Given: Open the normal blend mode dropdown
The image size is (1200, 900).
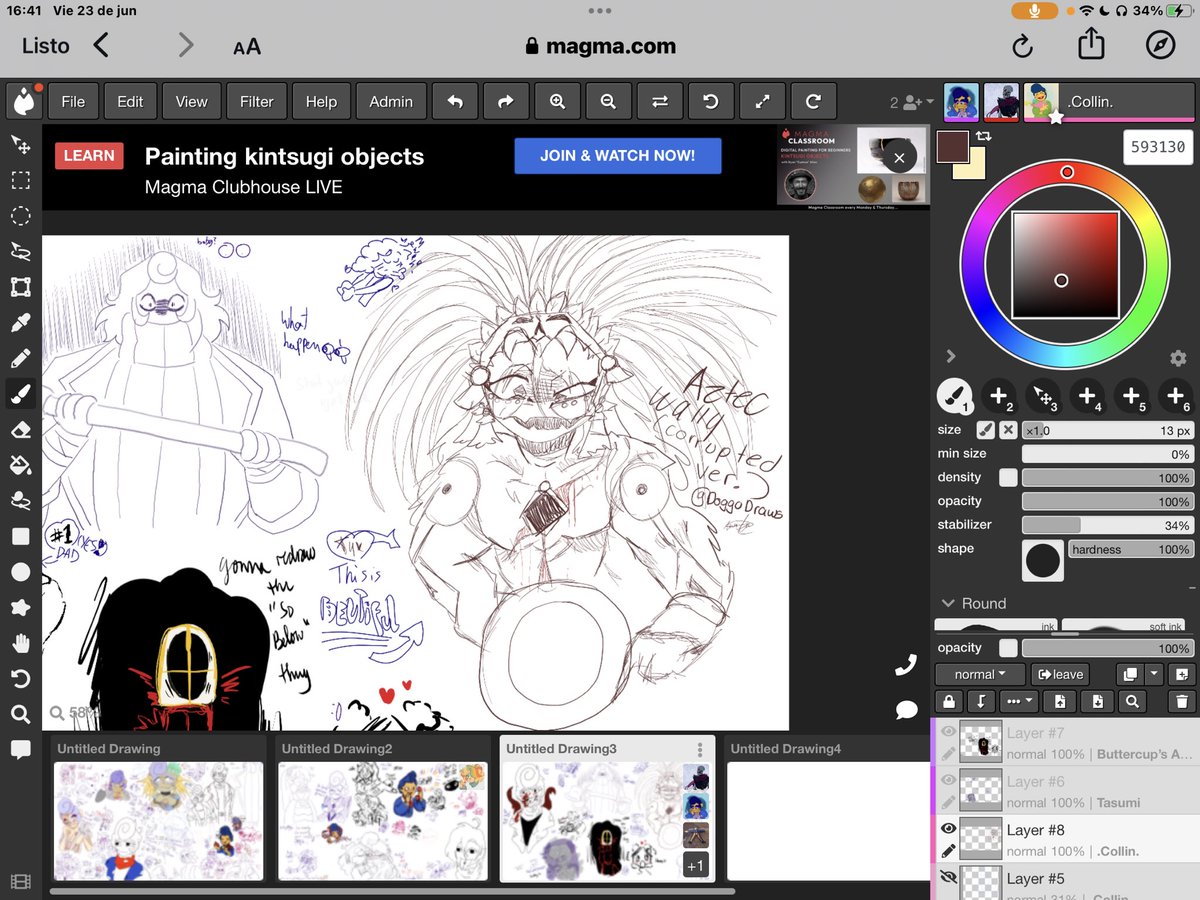Looking at the screenshot, I should tap(980, 675).
